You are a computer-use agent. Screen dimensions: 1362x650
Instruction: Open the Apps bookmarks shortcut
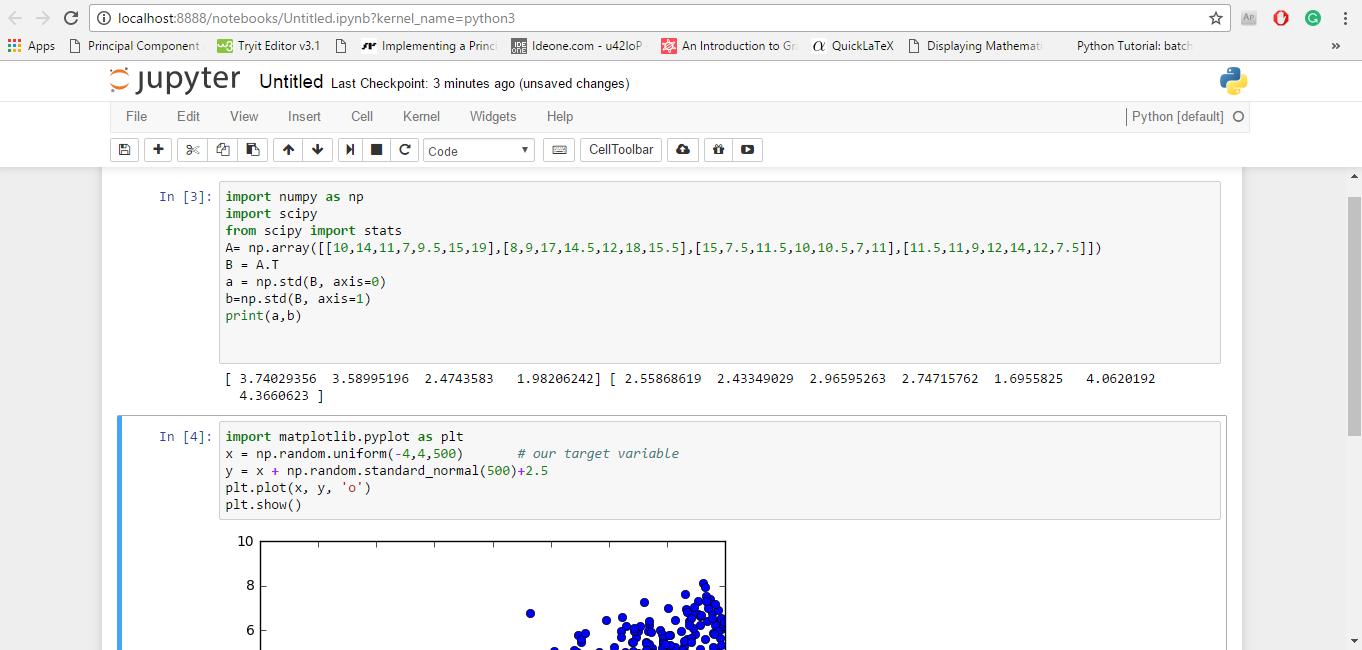click(x=31, y=46)
